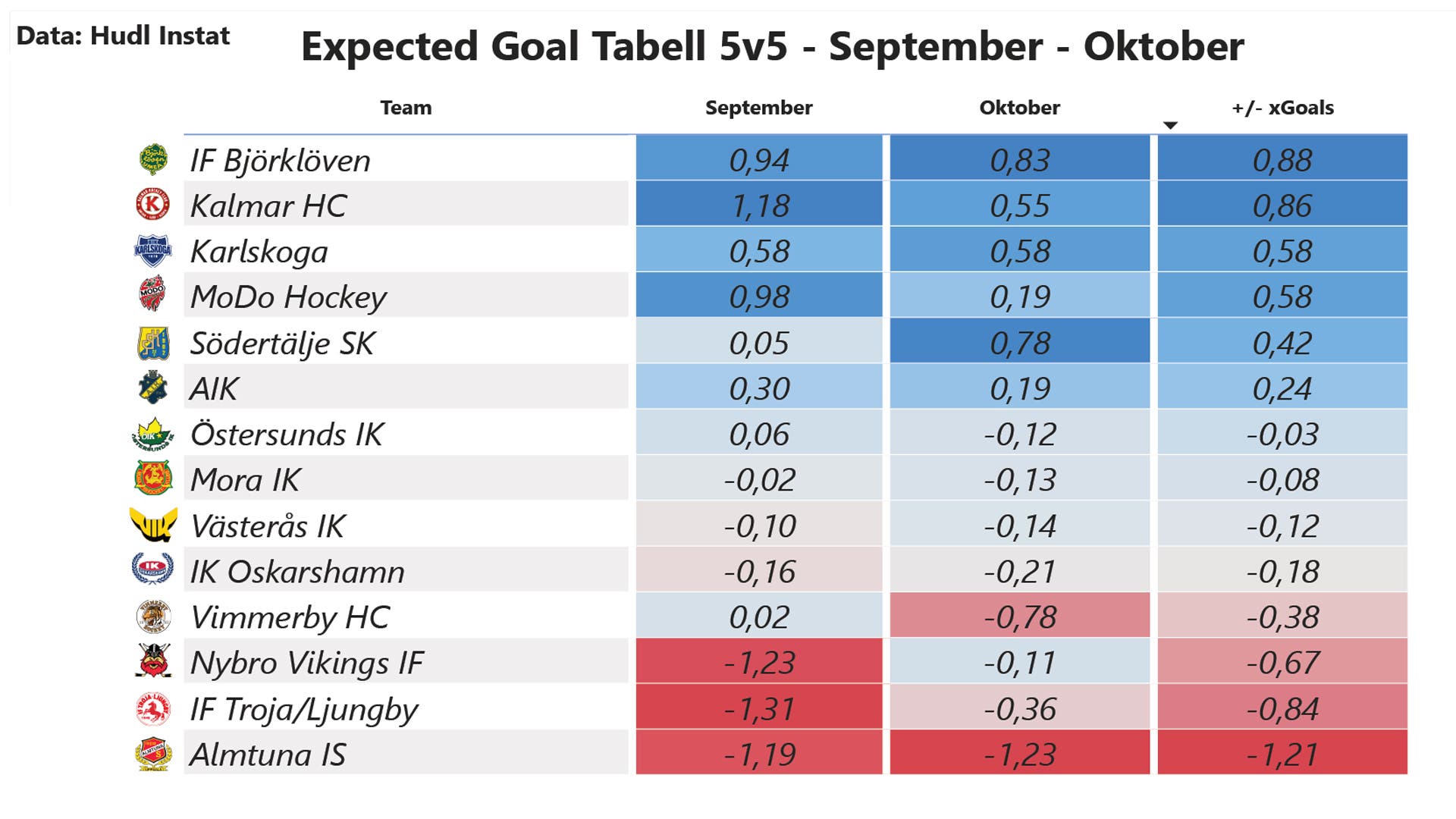Select the +/- xGoals column header
This screenshot has width=1456, height=819.
[x=1282, y=108]
